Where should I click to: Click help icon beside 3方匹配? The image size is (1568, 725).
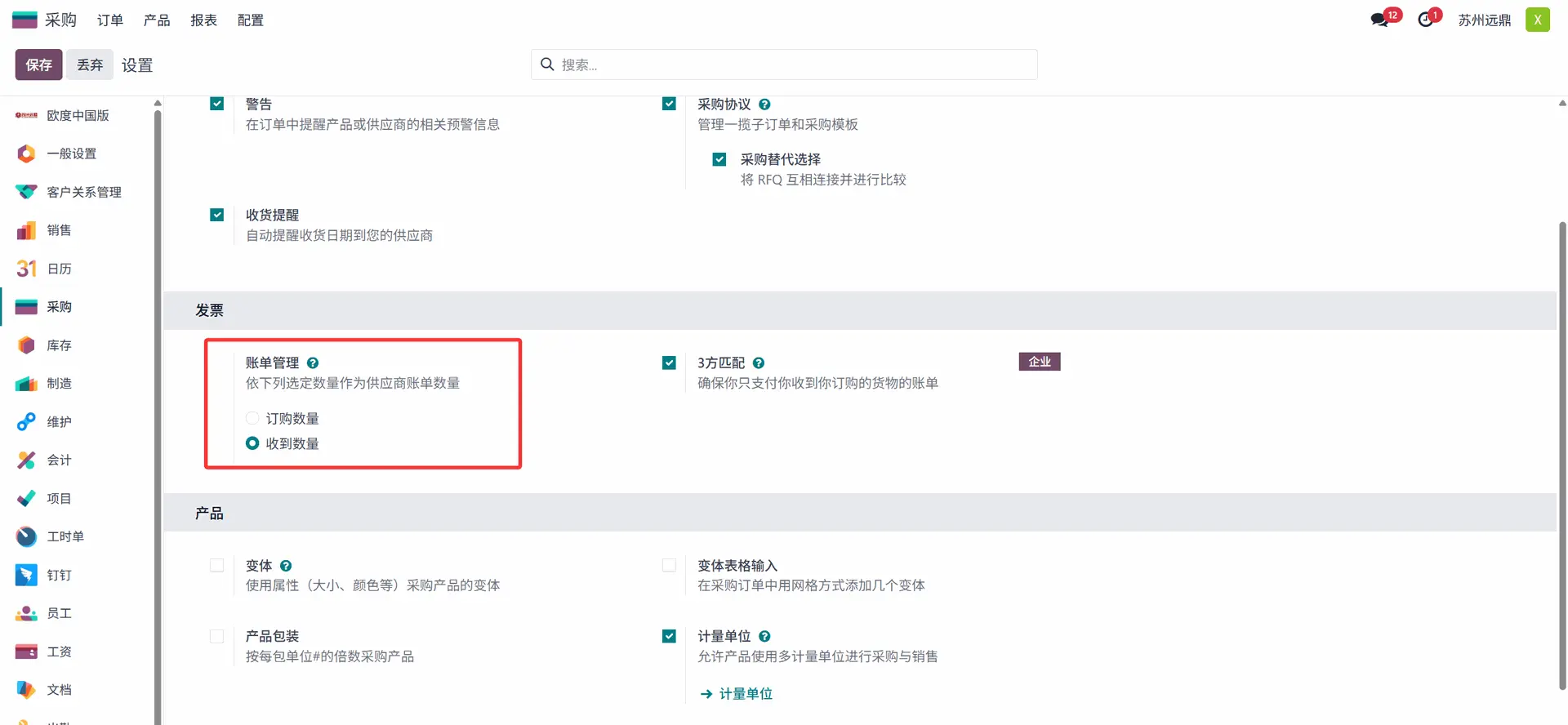click(x=759, y=363)
